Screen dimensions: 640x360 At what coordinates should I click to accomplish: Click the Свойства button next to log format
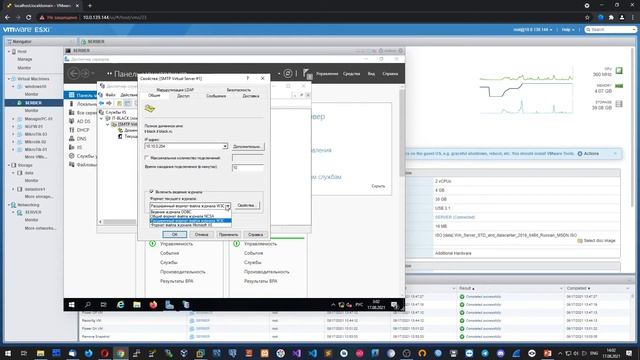[x=246, y=205]
